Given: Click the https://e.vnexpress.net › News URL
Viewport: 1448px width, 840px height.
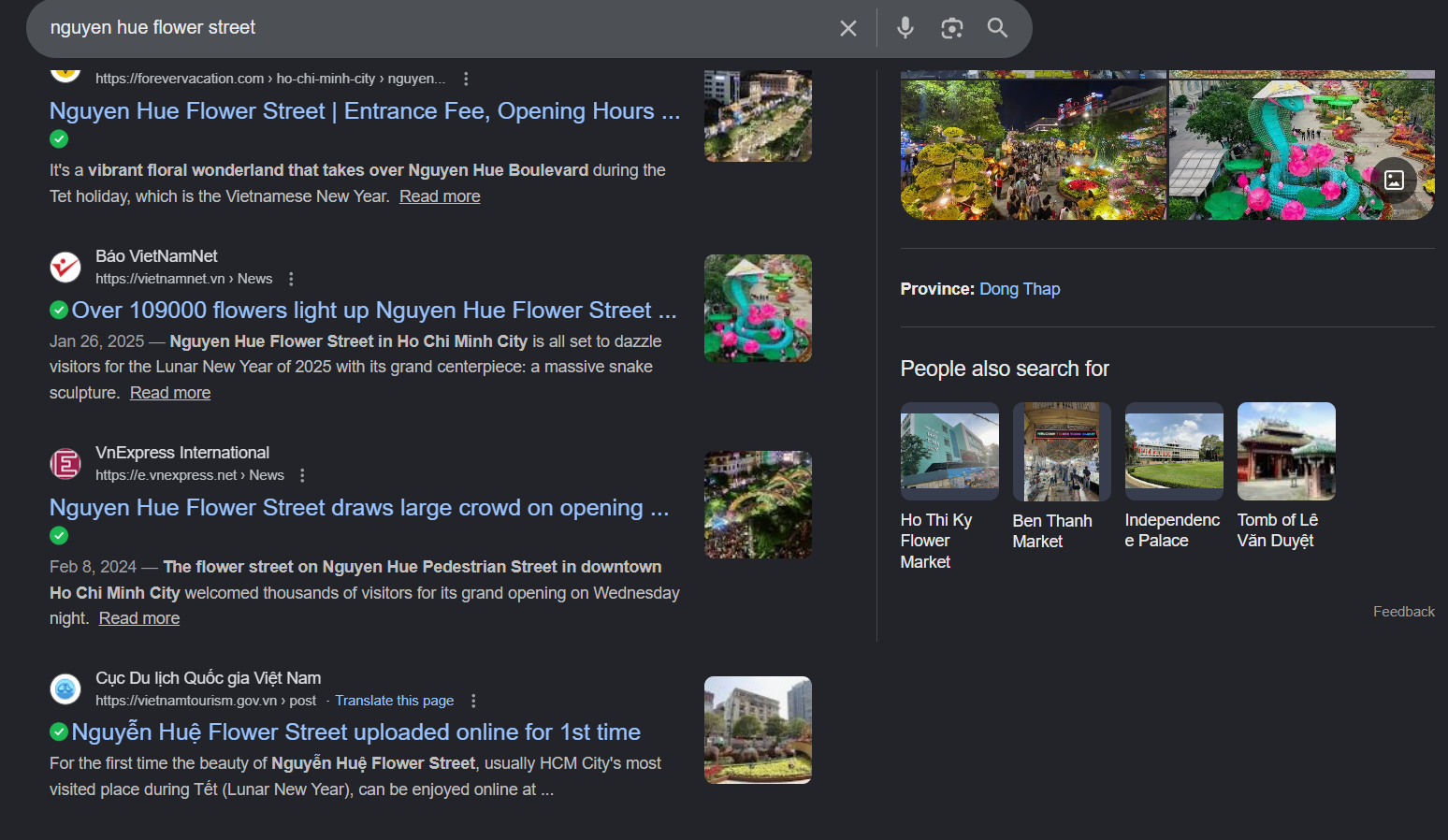Looking at the screenshot, I should click(190, 475).
